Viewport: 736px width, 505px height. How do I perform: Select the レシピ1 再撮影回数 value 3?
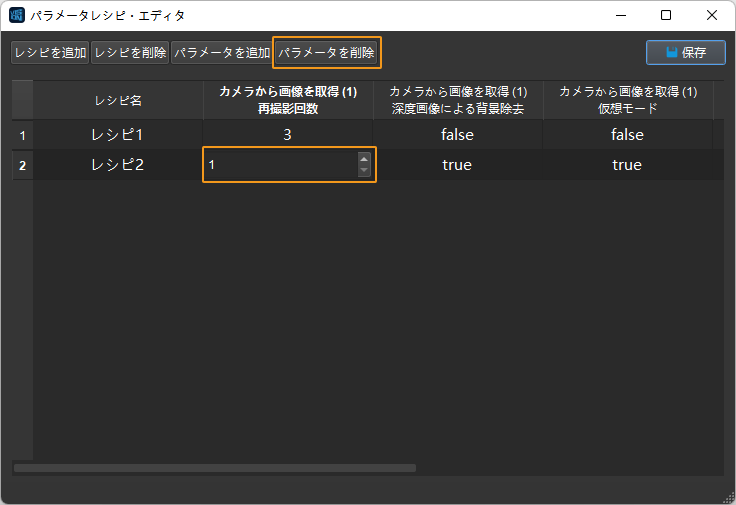pyautogui.click(x=288, y=135)
